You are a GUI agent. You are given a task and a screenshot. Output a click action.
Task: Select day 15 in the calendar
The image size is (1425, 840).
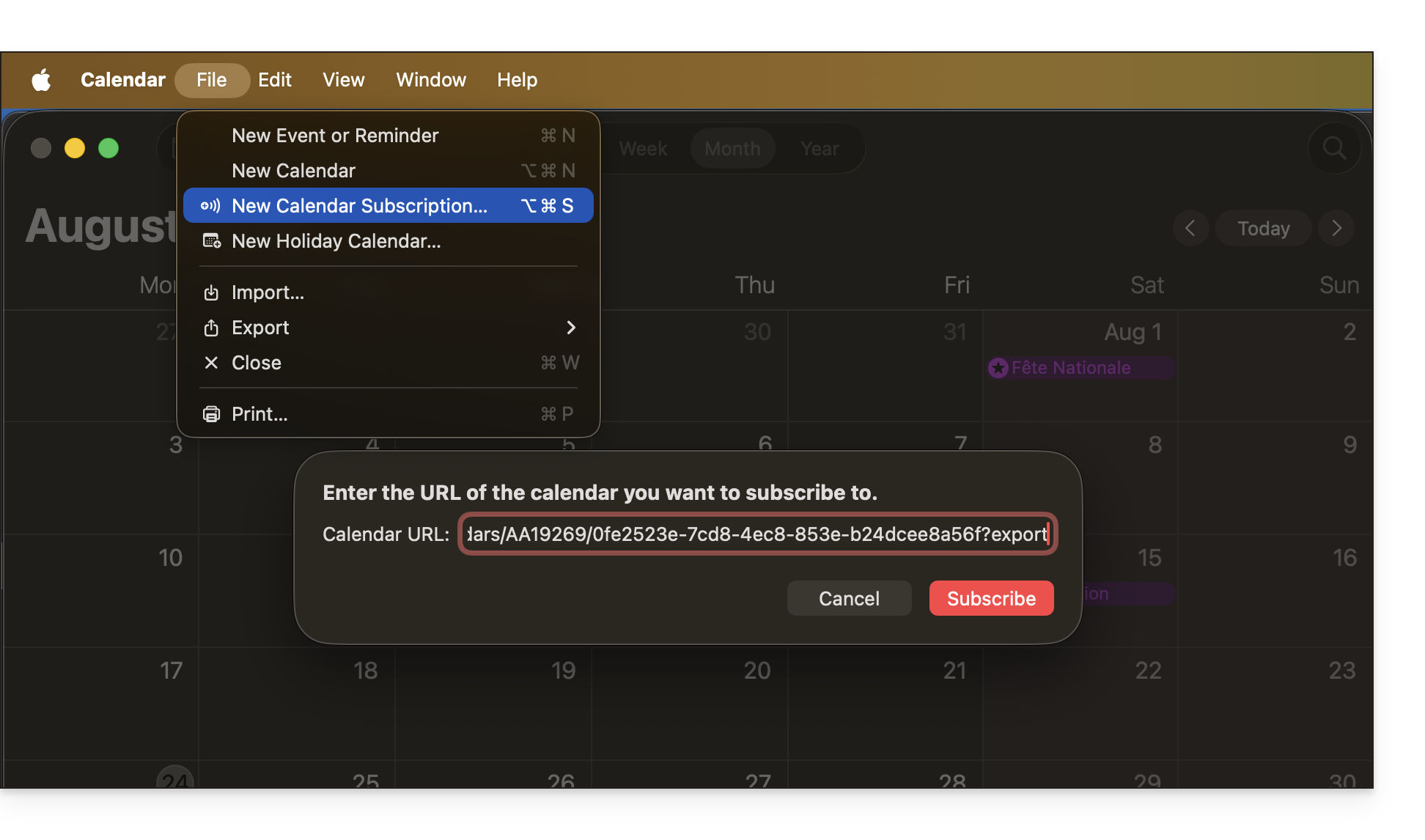(1149, 558)
